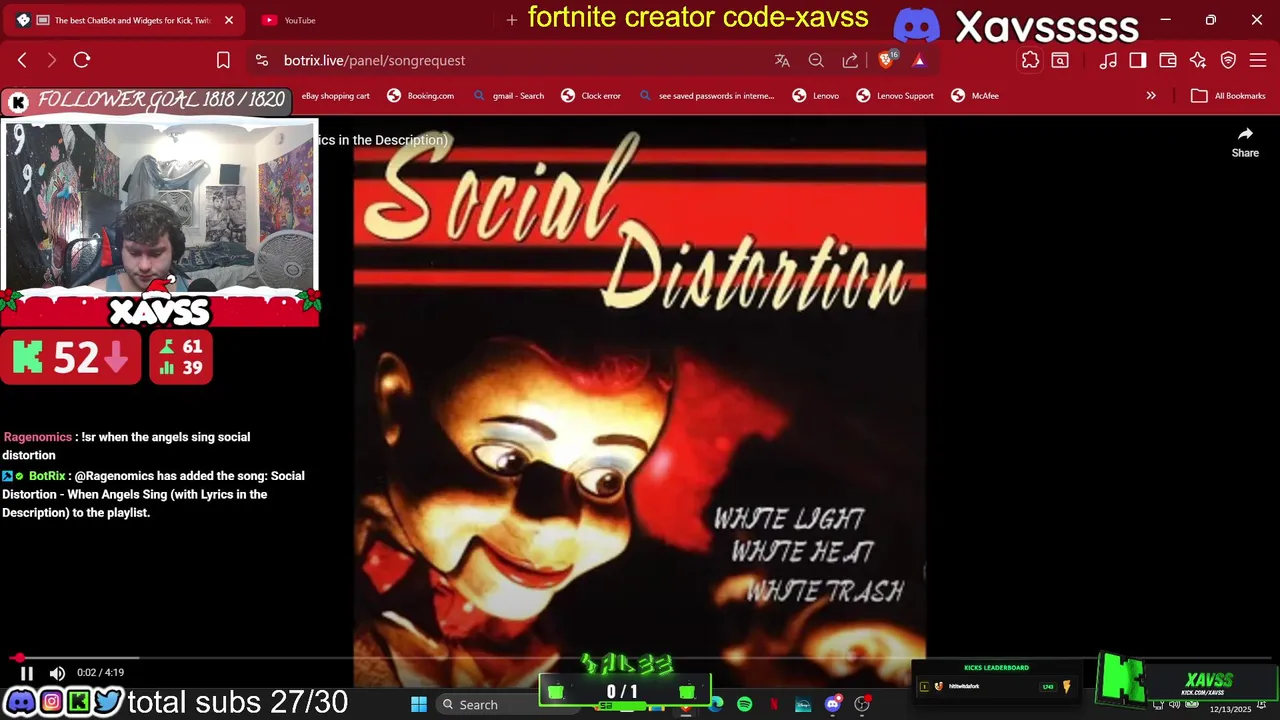Viewport: 1280px width, 720px height.
Task: Open the Lenovo bookmark
Action: tap(816, 96)
